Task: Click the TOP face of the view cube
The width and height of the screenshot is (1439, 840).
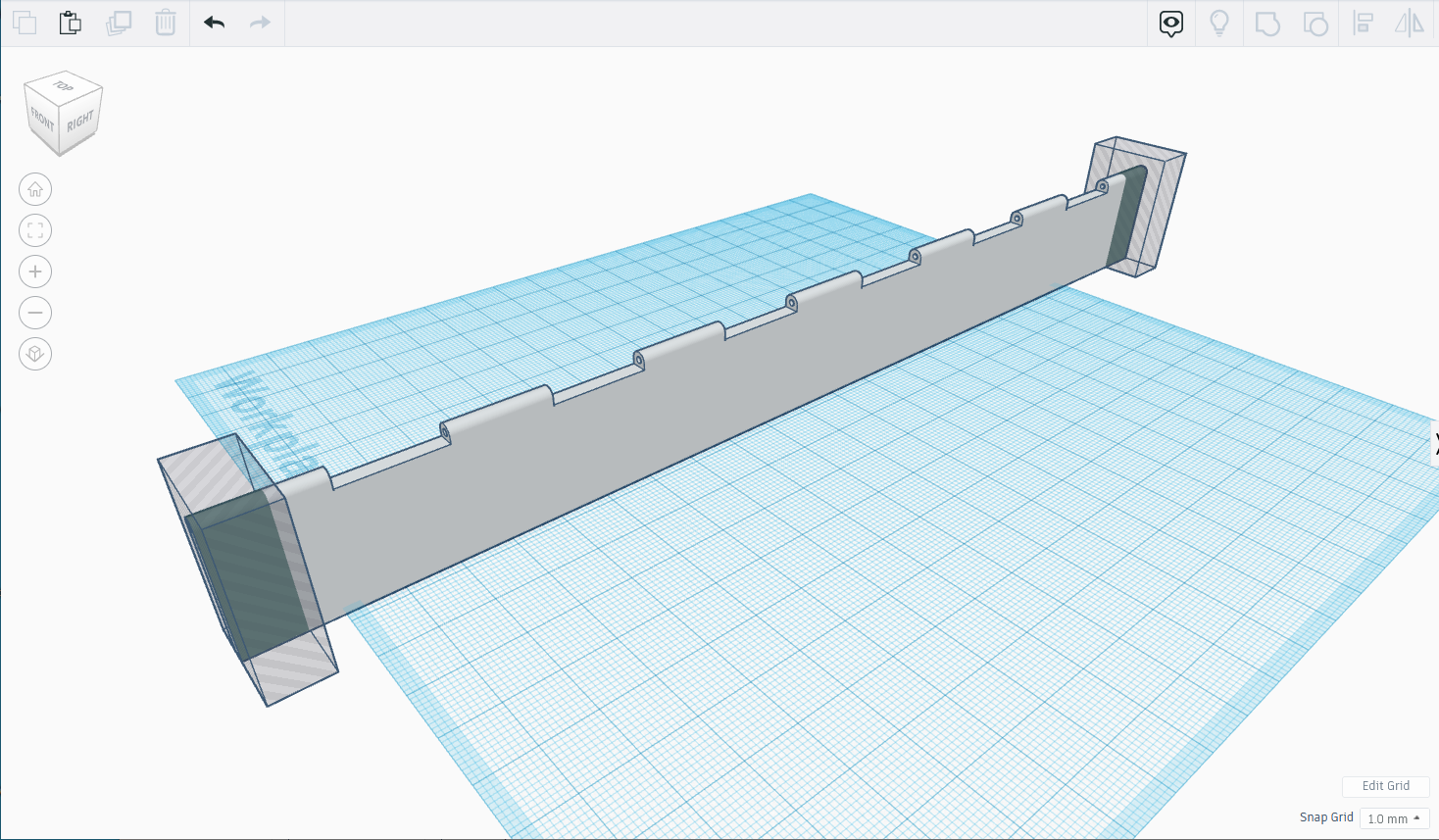Action: [x=64, y=86]
